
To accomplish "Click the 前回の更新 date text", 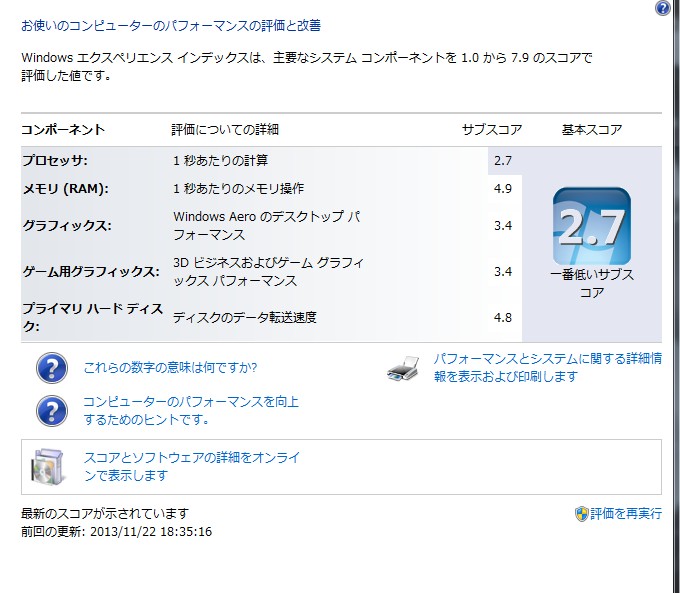I will (116, 531).
